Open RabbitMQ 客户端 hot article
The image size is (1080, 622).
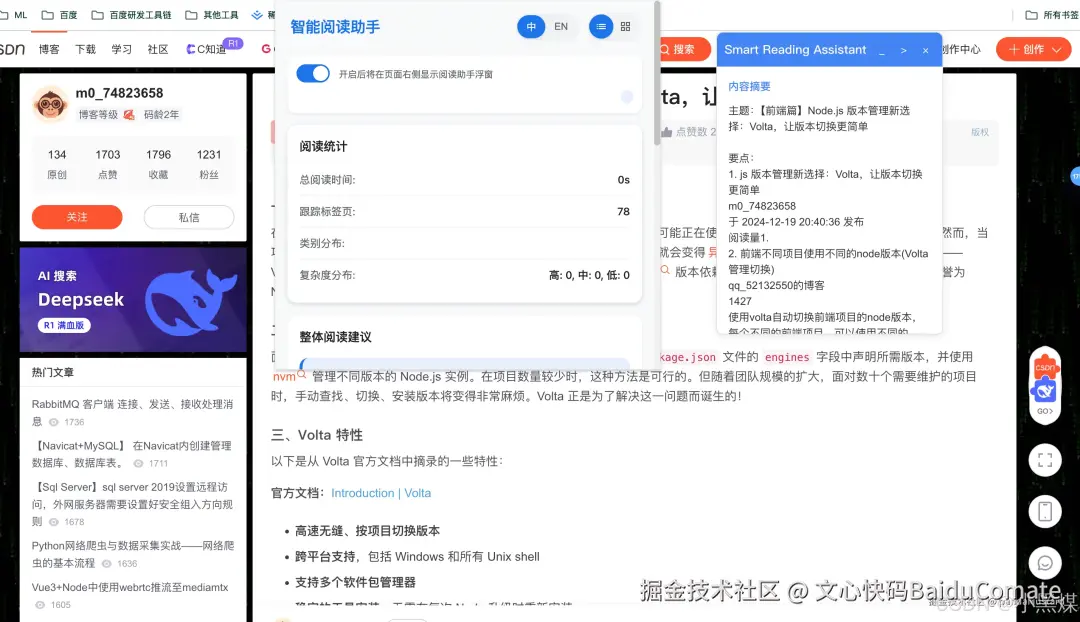coord(132,413)
